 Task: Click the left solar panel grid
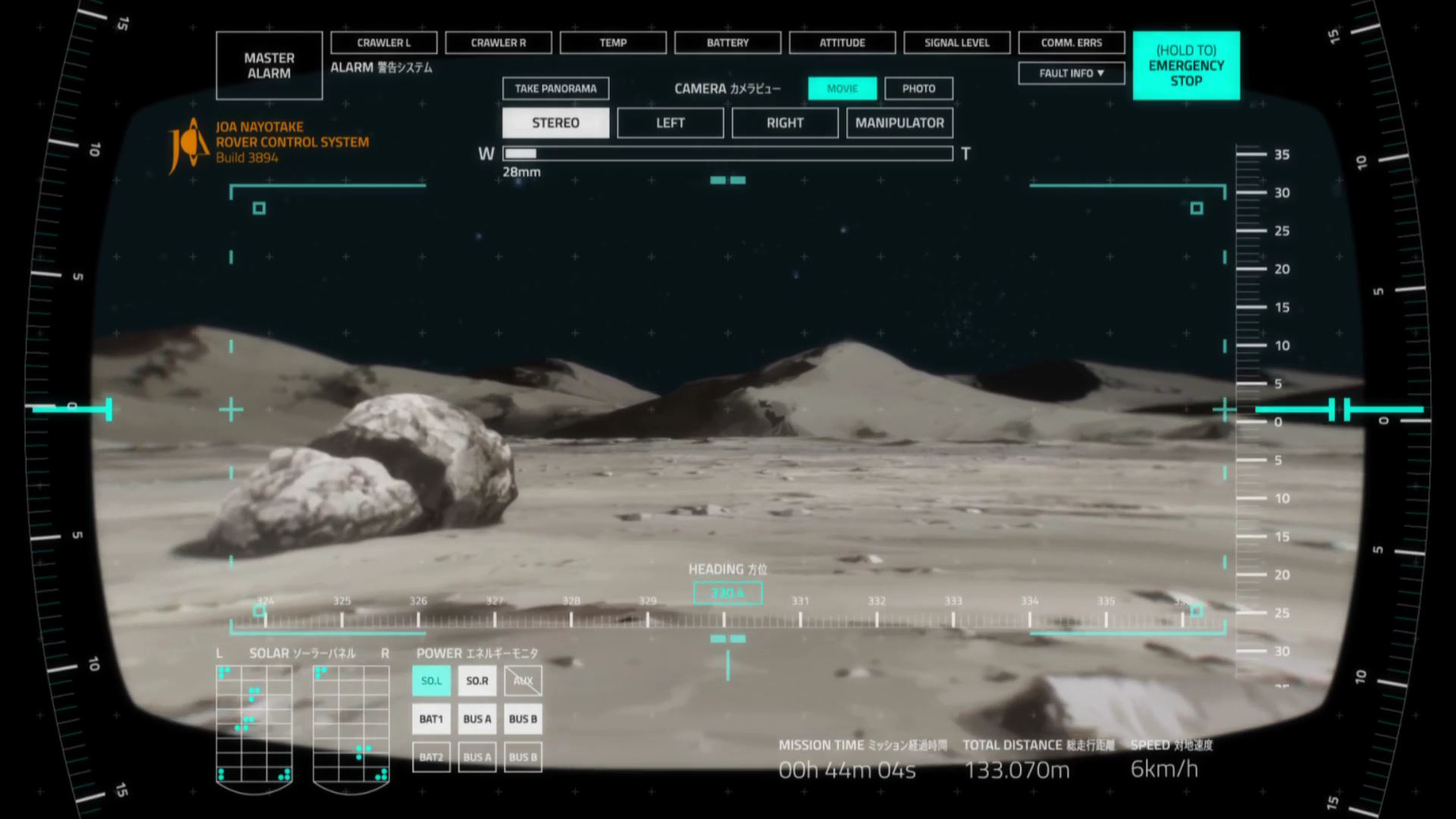254,724
